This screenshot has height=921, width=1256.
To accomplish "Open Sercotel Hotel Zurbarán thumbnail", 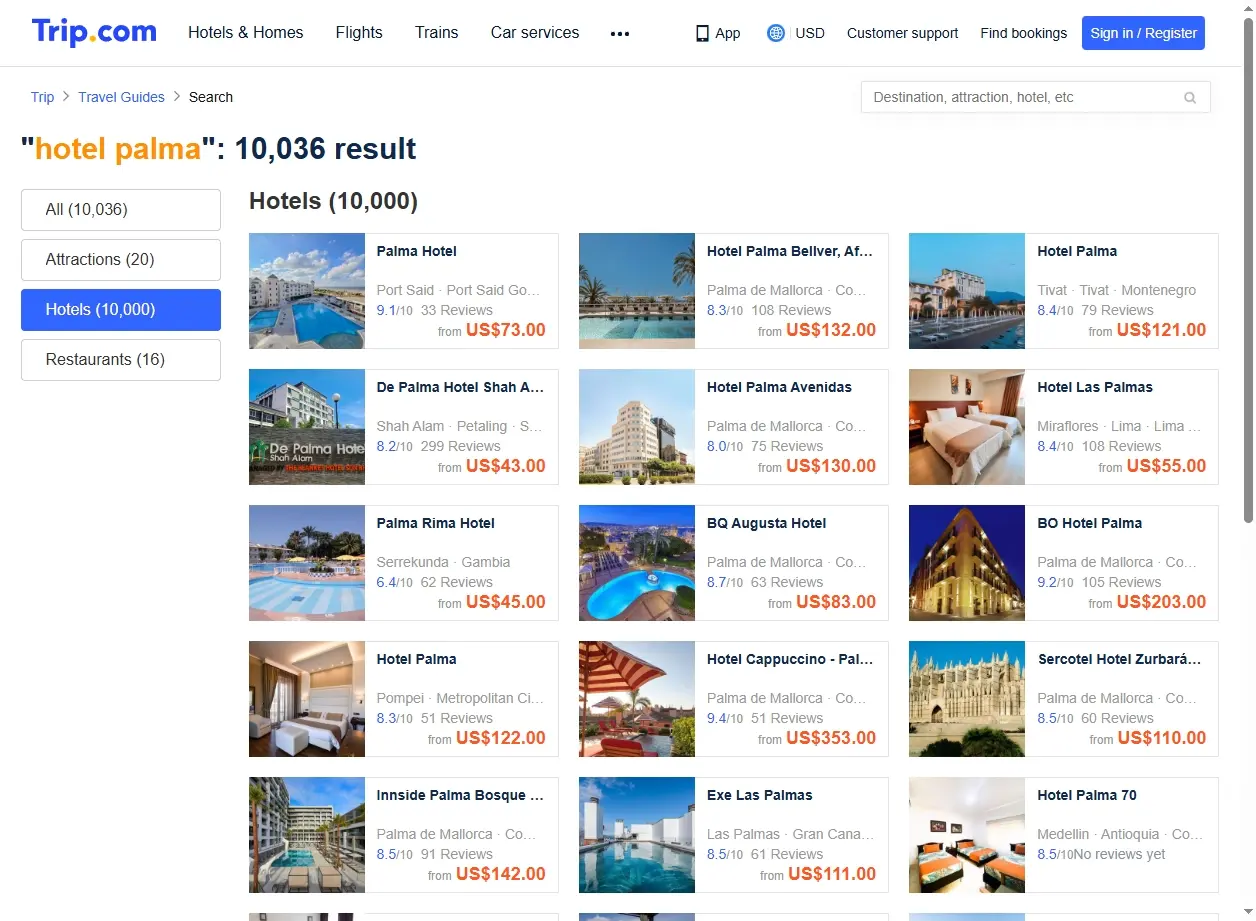I will (x=967, y=699).
